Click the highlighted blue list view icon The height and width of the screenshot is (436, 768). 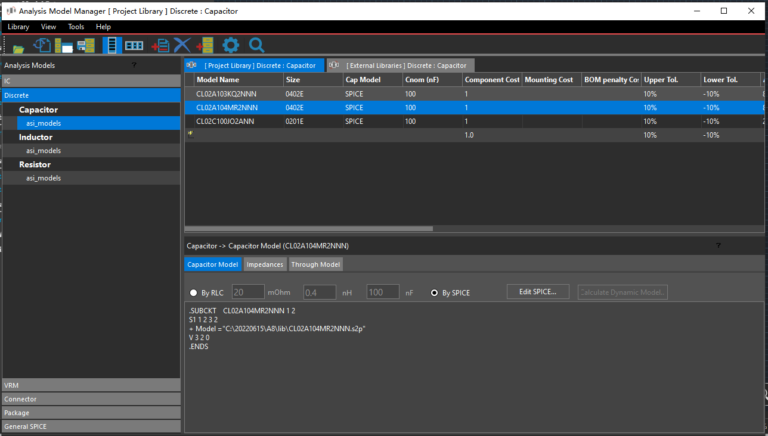click(112, 45)
